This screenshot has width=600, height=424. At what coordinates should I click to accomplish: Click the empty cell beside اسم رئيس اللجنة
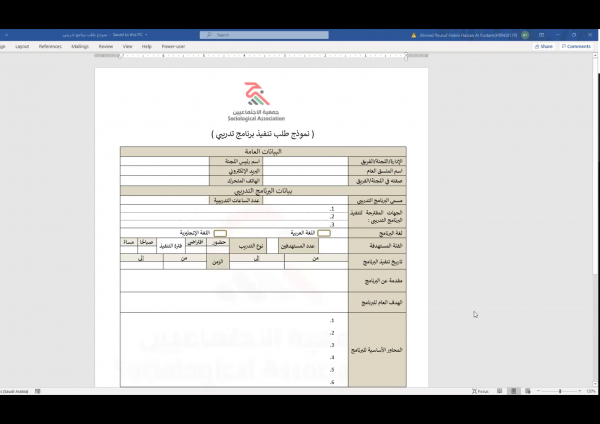click(x=165, y=161)
